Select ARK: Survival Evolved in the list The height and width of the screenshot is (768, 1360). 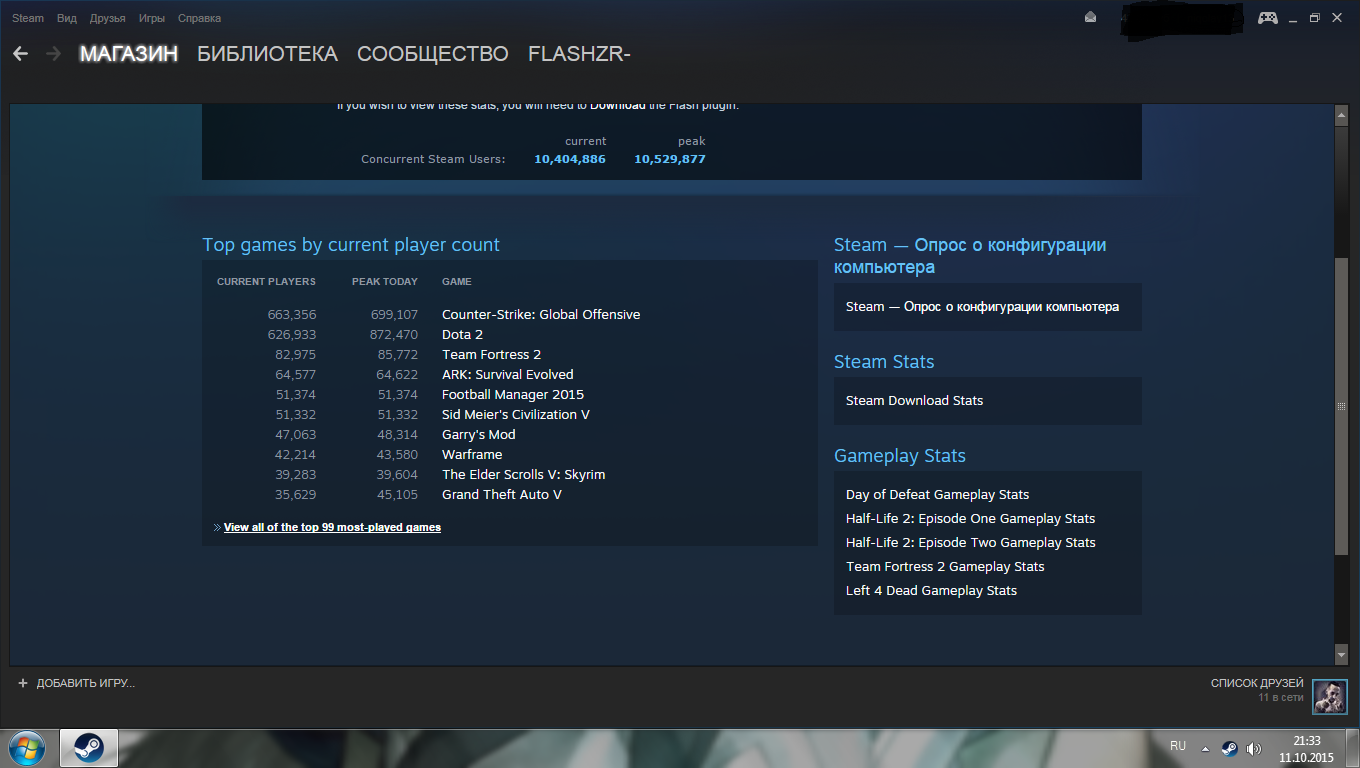508,375
